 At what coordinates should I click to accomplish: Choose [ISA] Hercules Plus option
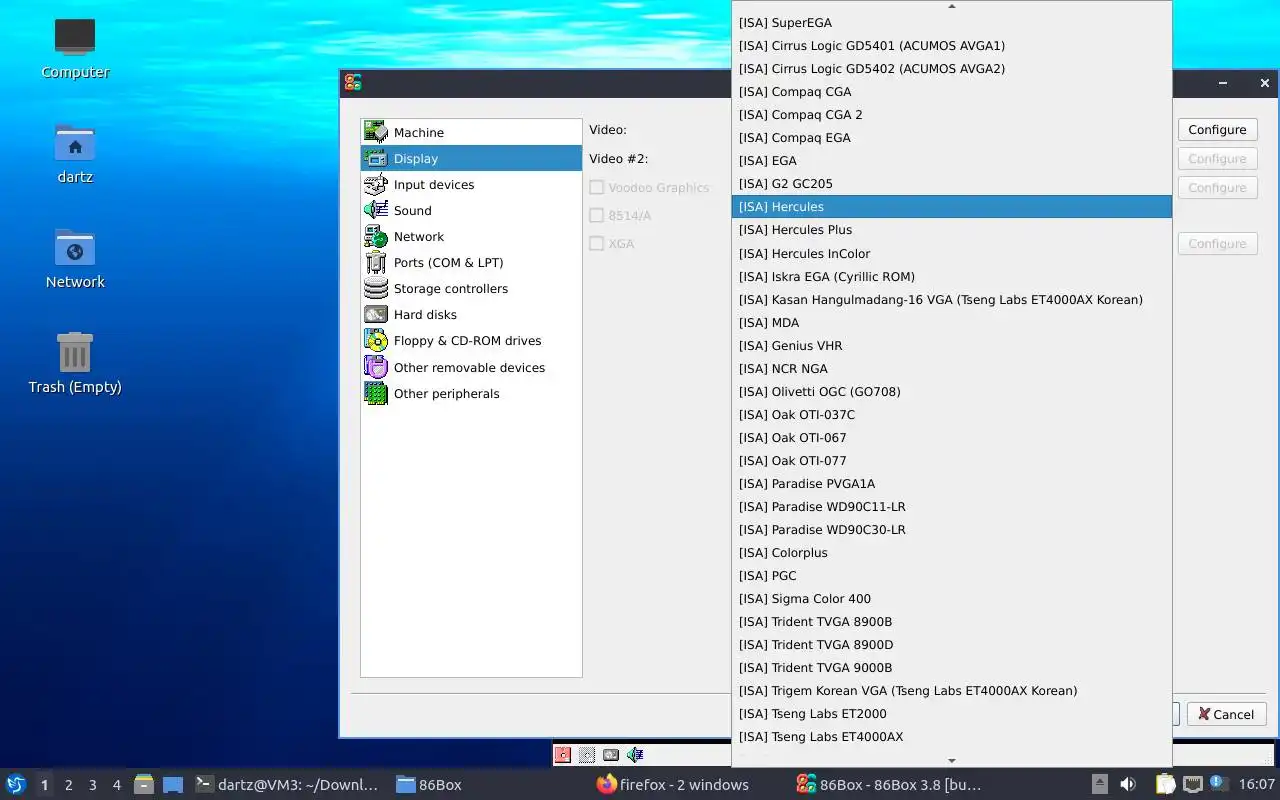tap(952, 229)
